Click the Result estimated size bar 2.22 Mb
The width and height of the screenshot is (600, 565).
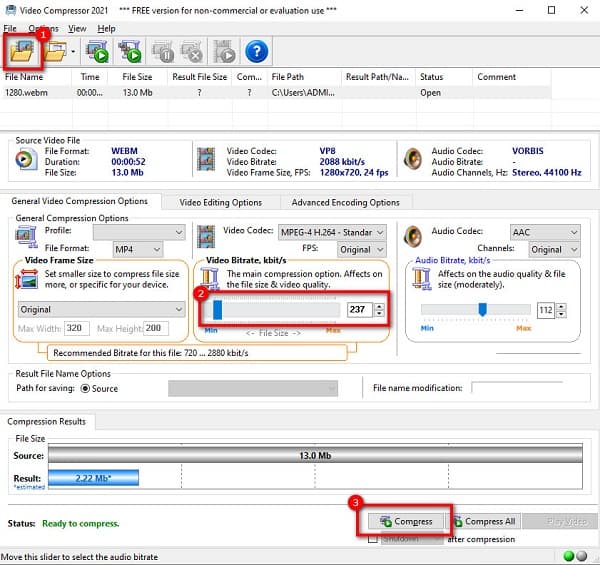[x=93, y=478]
